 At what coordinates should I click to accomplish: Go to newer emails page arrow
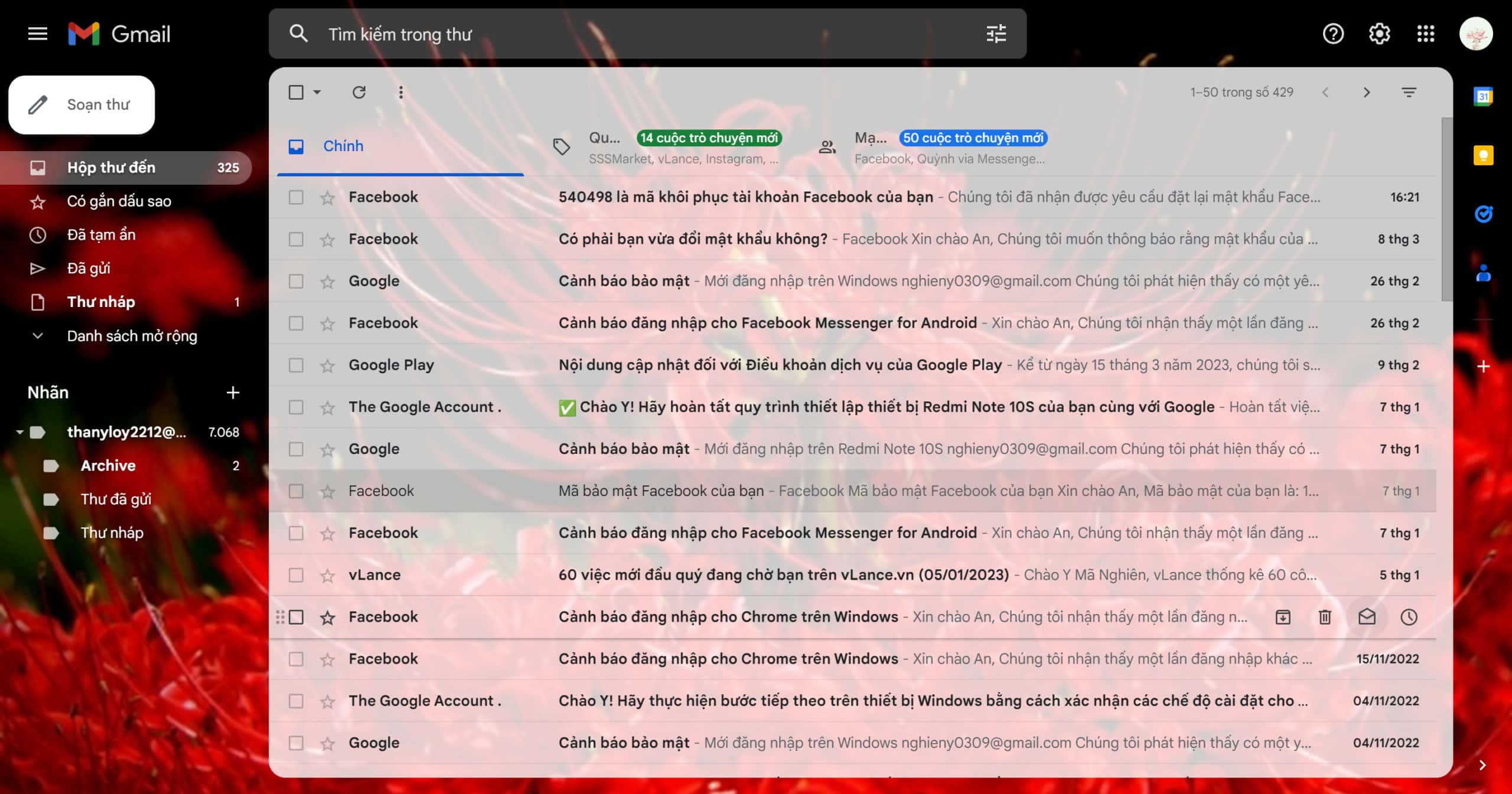[1325, 92]
